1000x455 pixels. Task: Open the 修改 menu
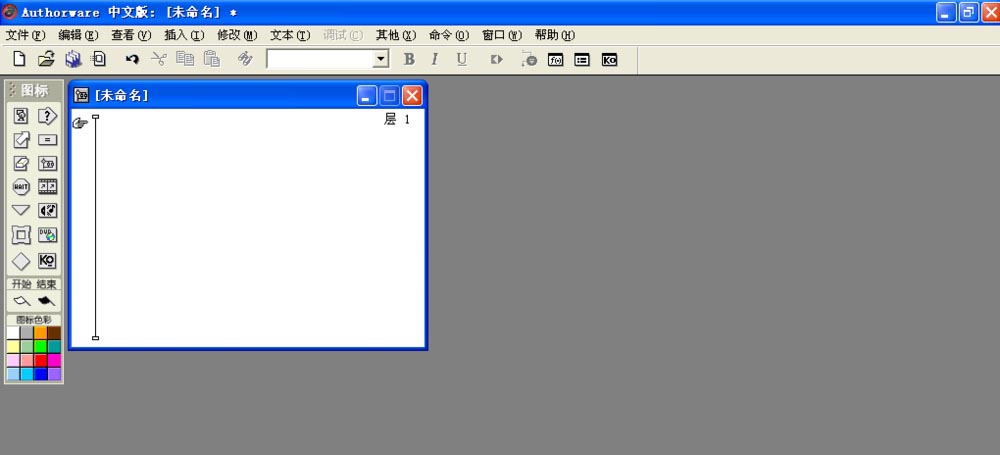tap(237, 35)
